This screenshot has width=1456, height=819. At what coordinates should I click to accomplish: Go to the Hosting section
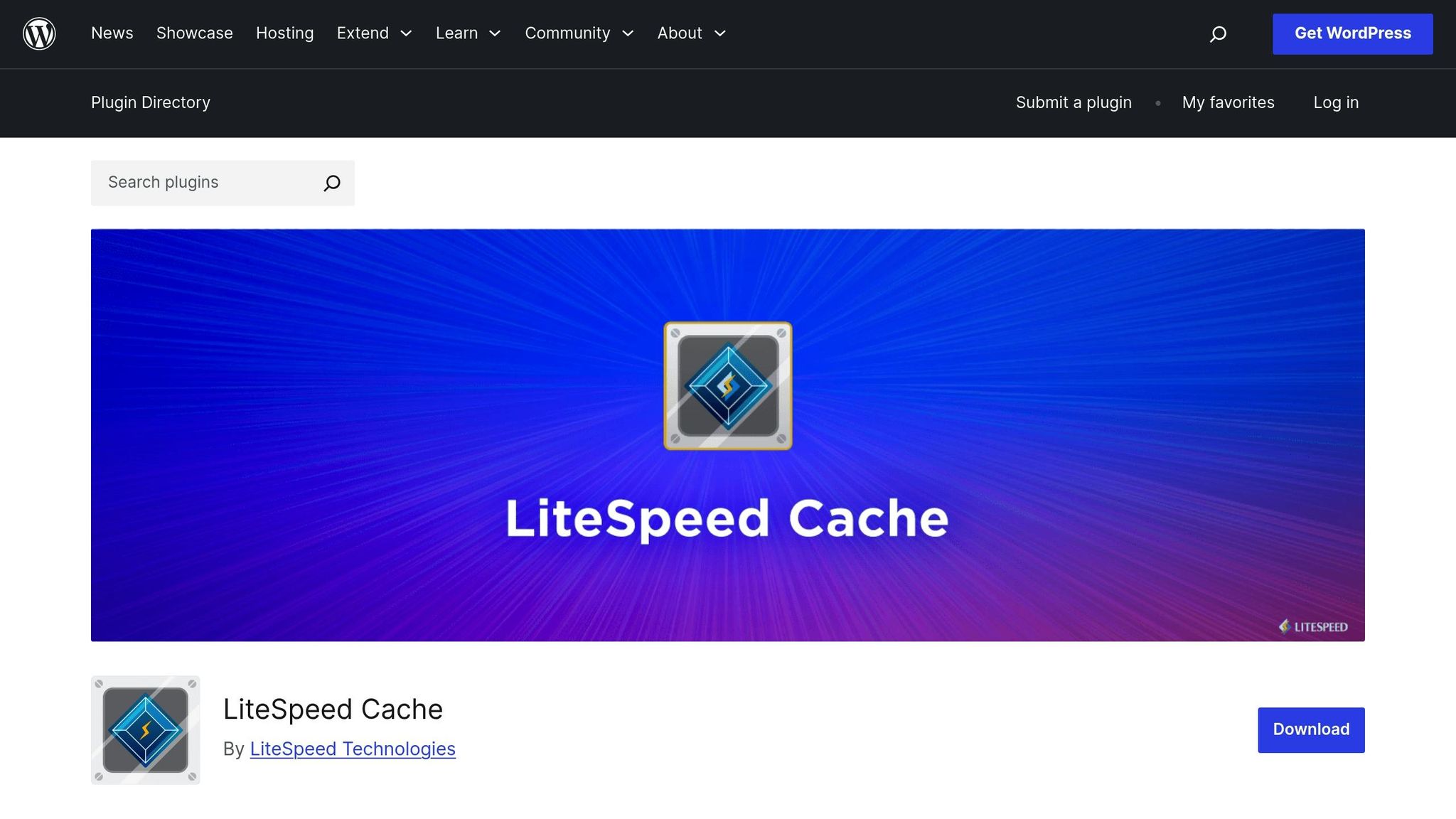point(284,33)
